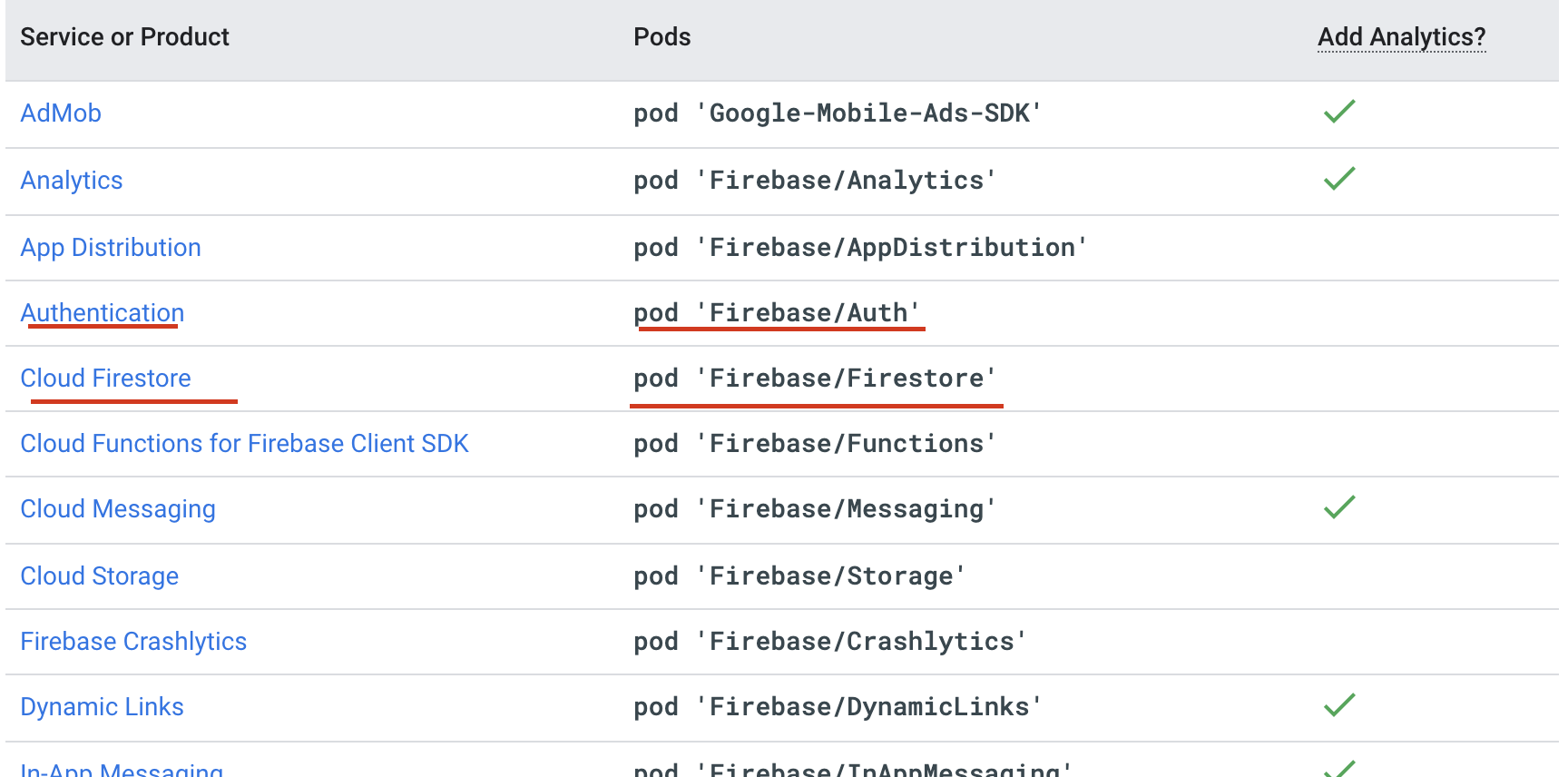Click the Pods column header
The width and height of the screenshot is (1568, 777).
(662, 37)
